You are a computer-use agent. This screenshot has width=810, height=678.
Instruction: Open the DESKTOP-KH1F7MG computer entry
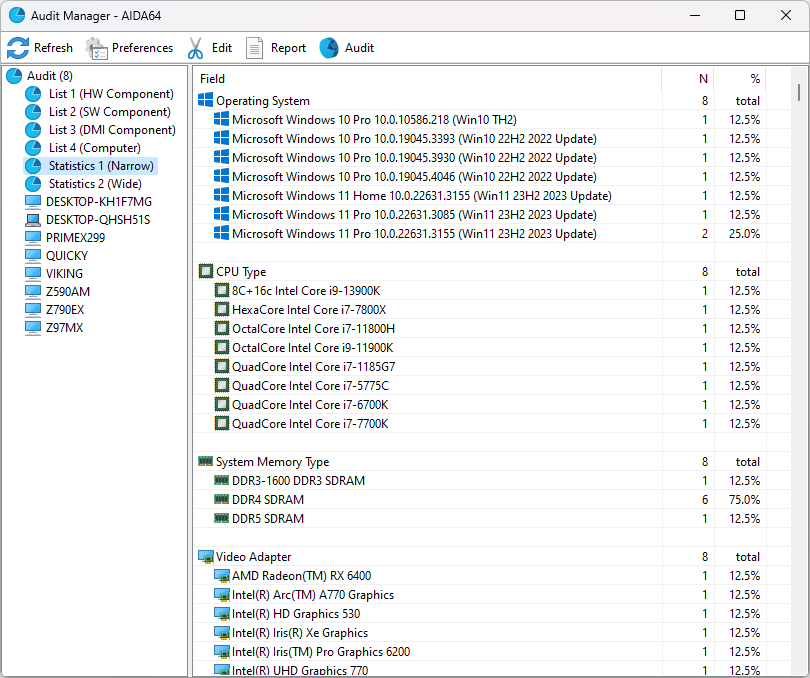click(98, 202)
